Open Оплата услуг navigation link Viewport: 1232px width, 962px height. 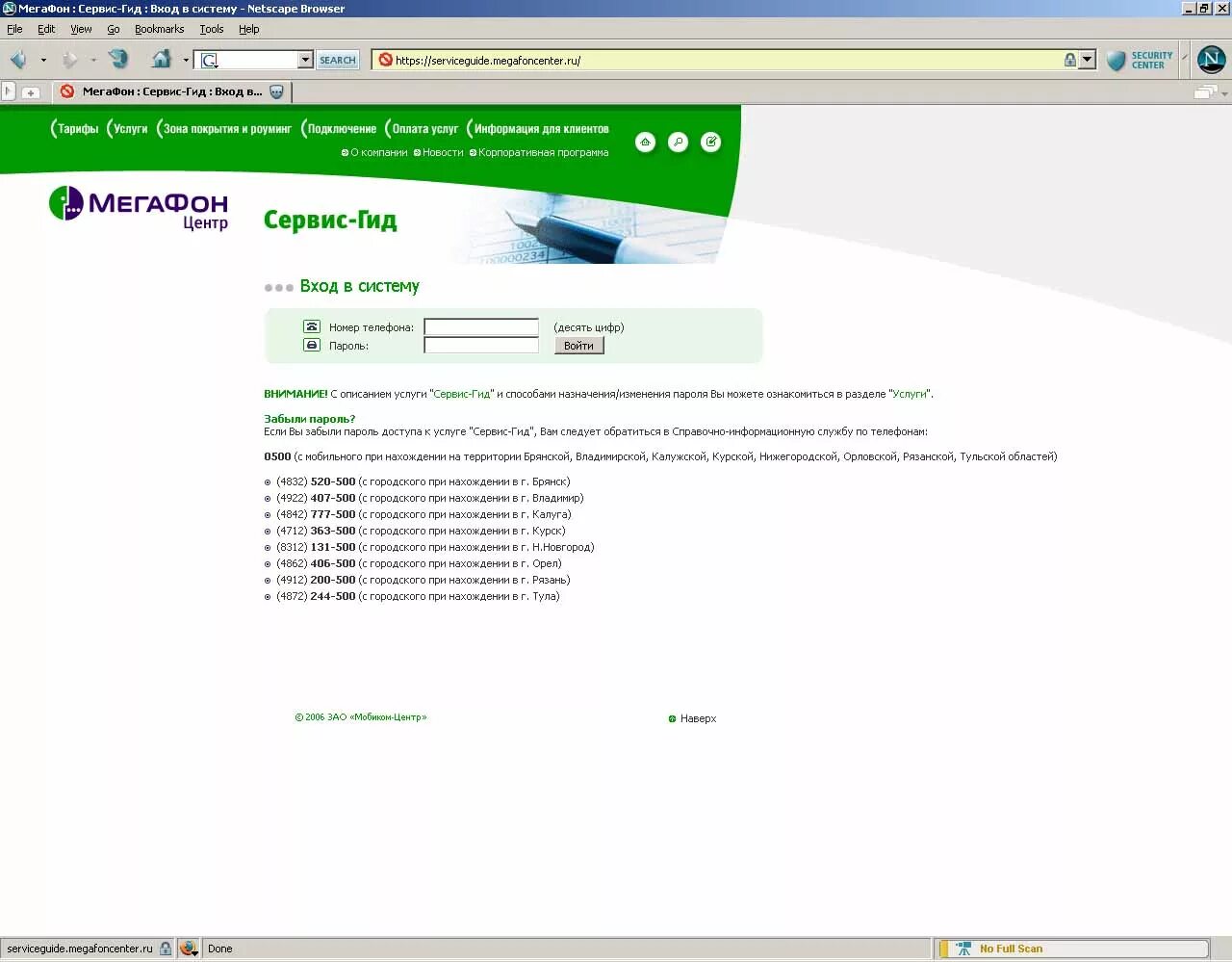click(x=425, y=129)
